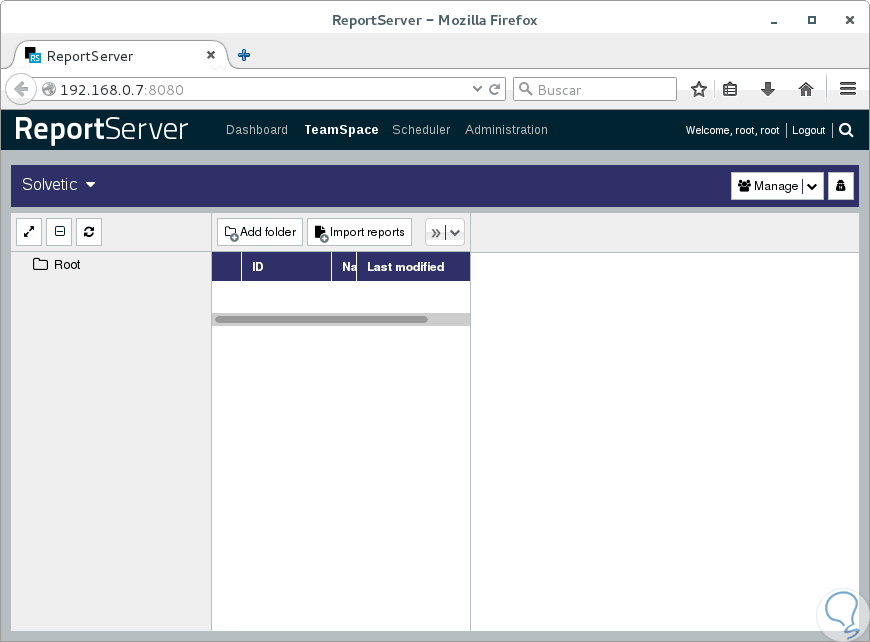Click the first blank column header of the table
The image size is (870, 642).
(x=226, y=267)
